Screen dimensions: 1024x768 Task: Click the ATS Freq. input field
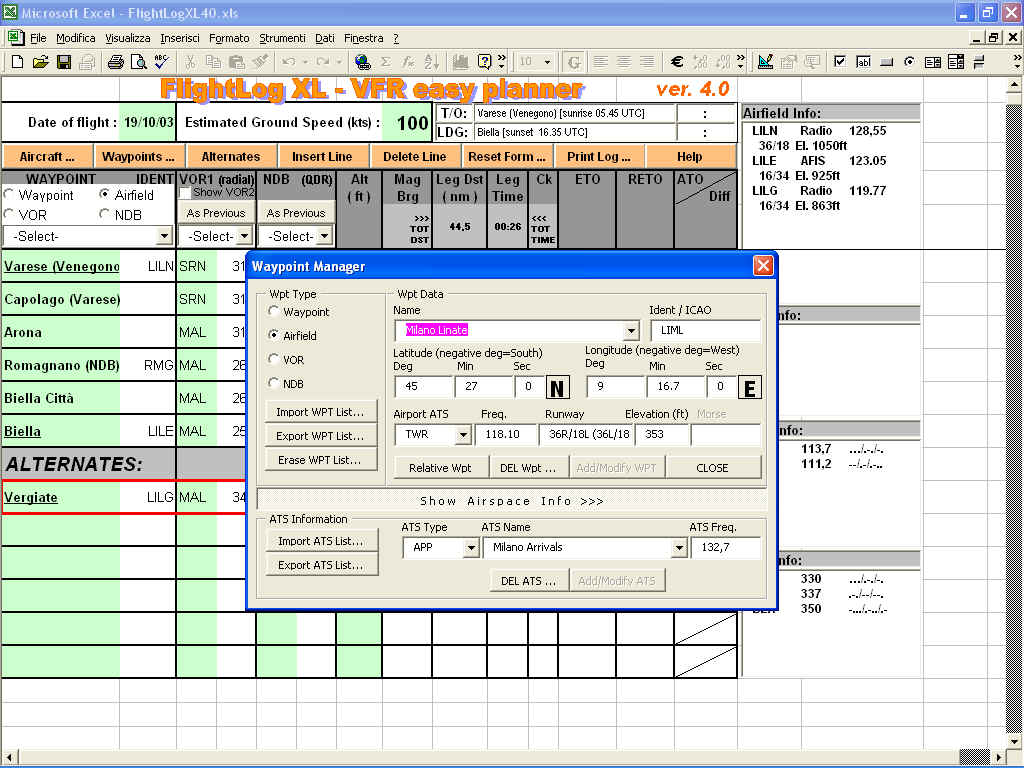pyautogui.click(x=725, y=547)
